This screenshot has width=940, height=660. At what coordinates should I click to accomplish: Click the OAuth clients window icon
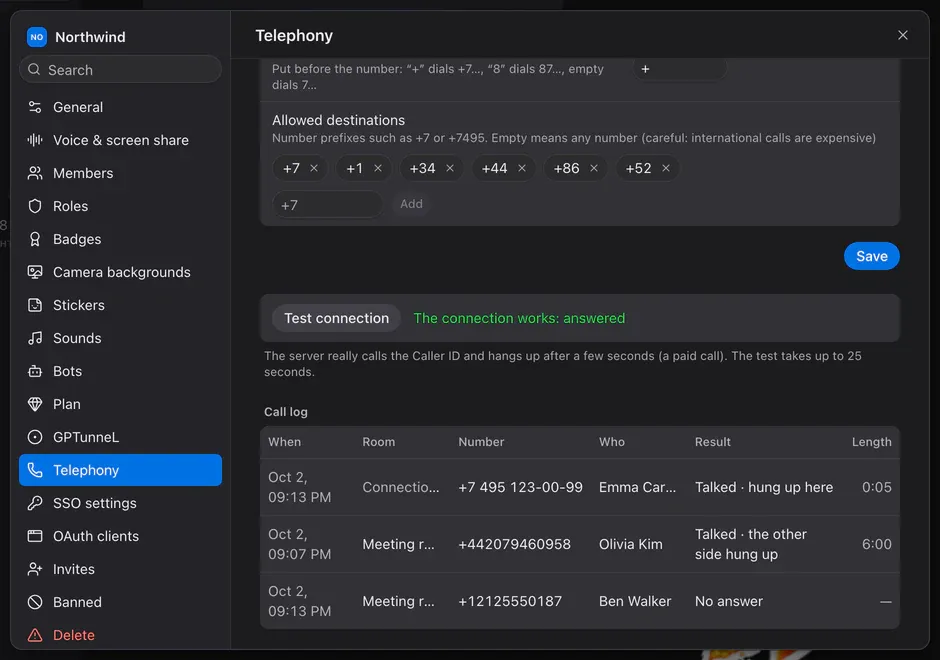35,536
